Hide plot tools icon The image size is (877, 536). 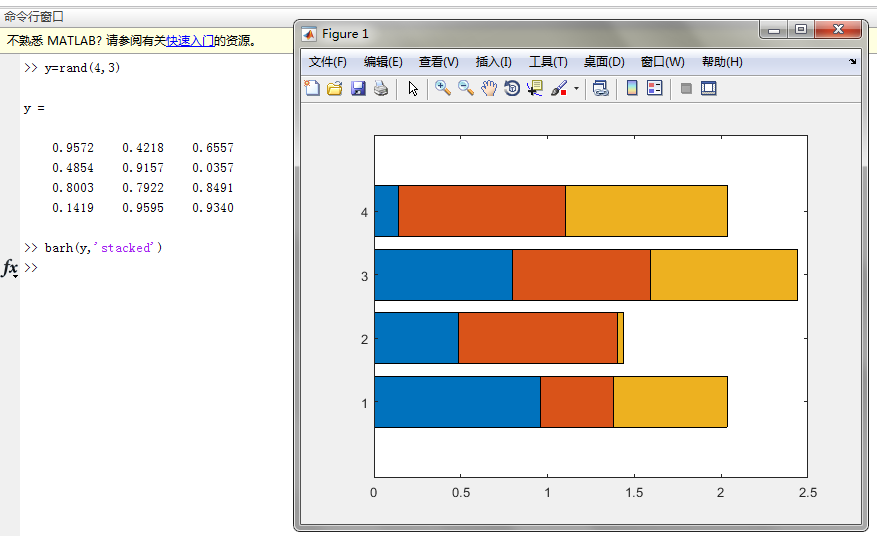tap(686, 88)
